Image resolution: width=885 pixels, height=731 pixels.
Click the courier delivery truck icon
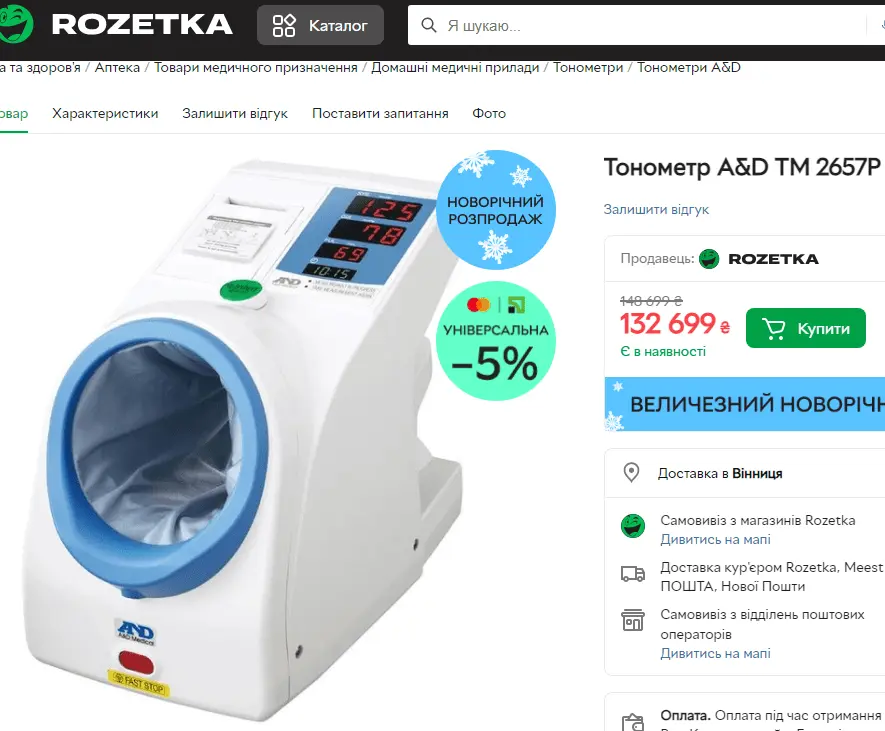[x=633, y=574]
